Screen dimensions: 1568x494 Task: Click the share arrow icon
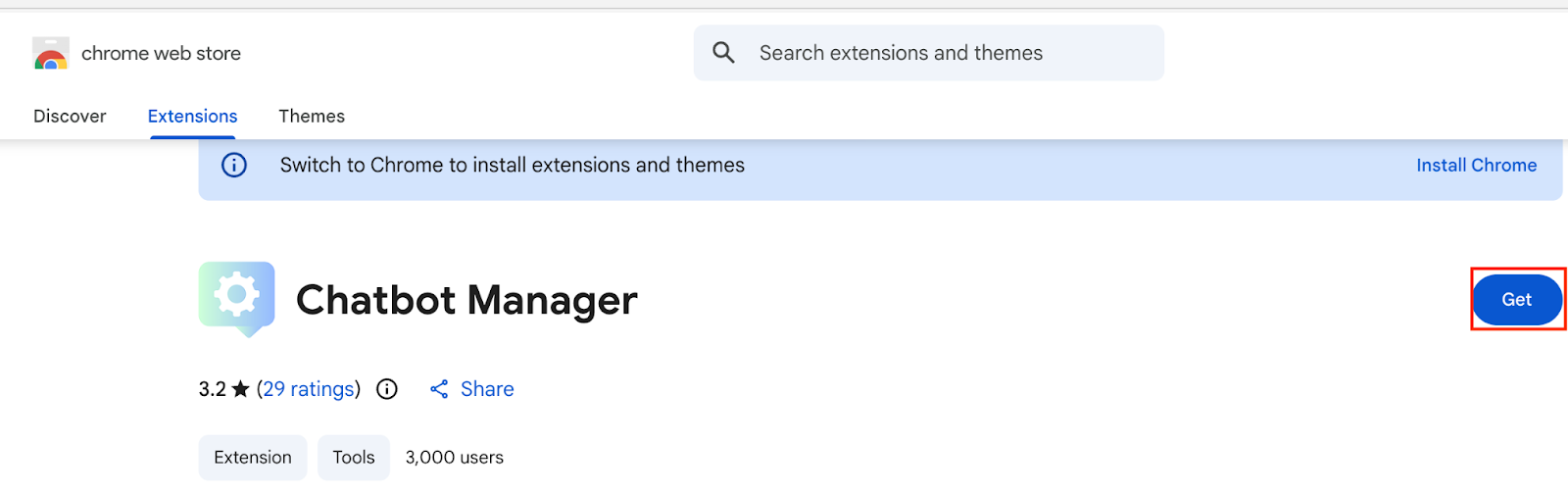pos(439,389)
